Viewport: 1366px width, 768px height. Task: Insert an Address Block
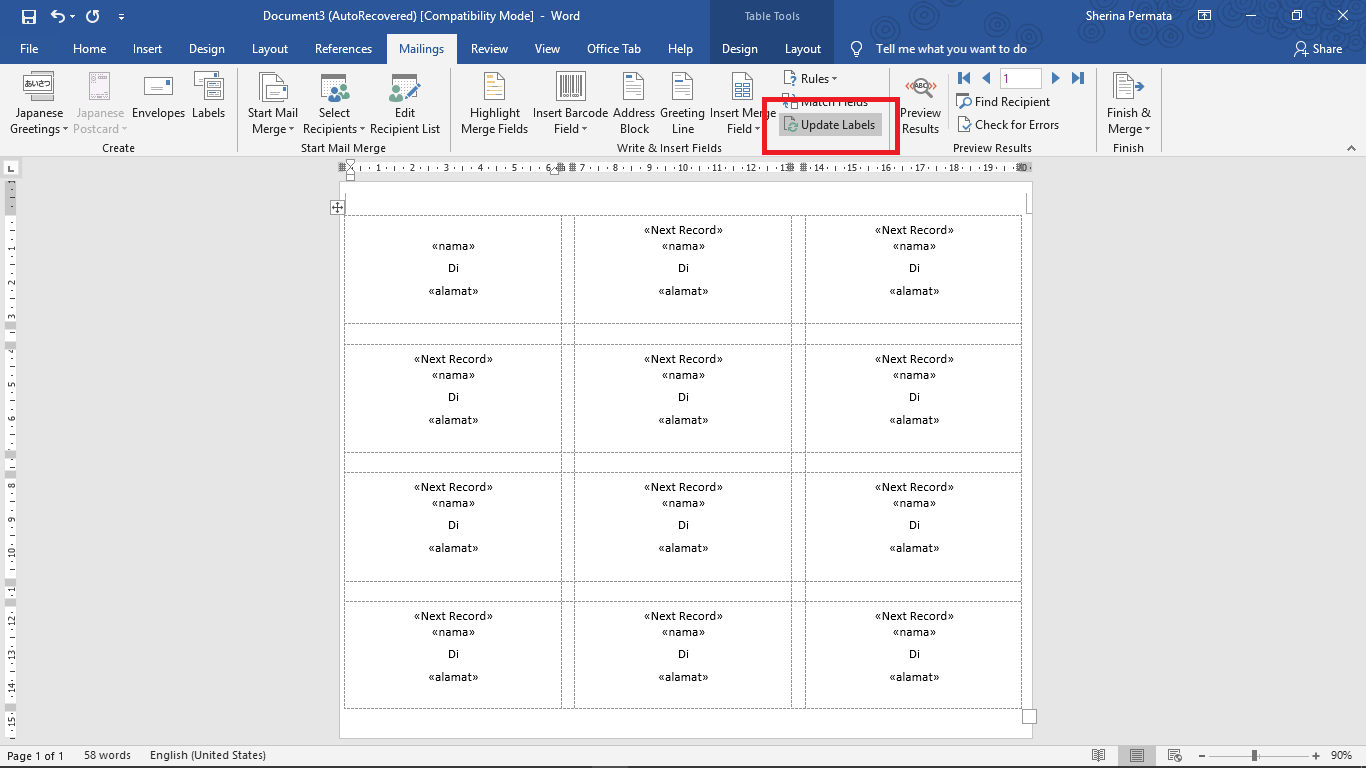[x=633, y=103]
